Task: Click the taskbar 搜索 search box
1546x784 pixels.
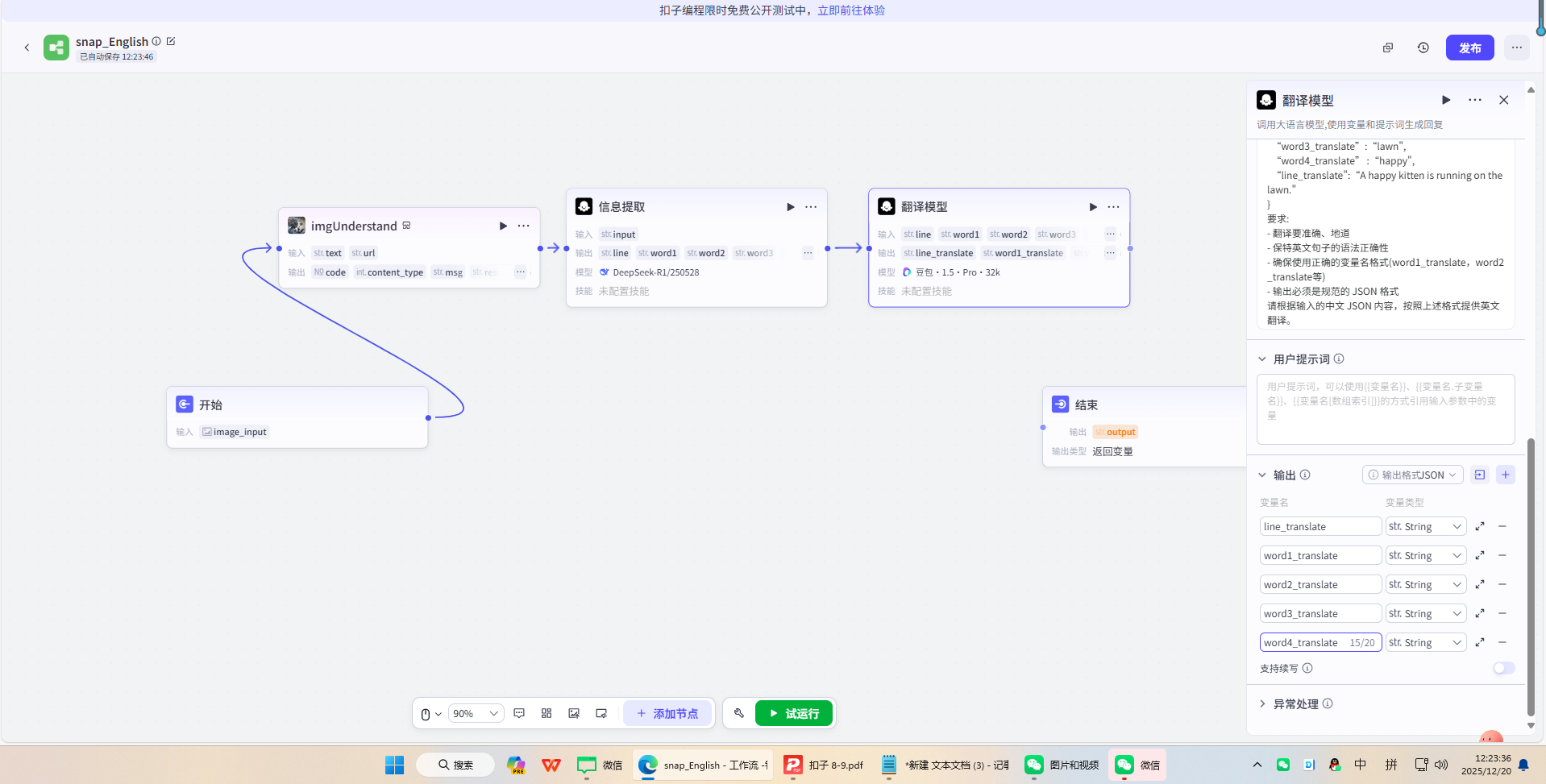Action: coord(455,765)
